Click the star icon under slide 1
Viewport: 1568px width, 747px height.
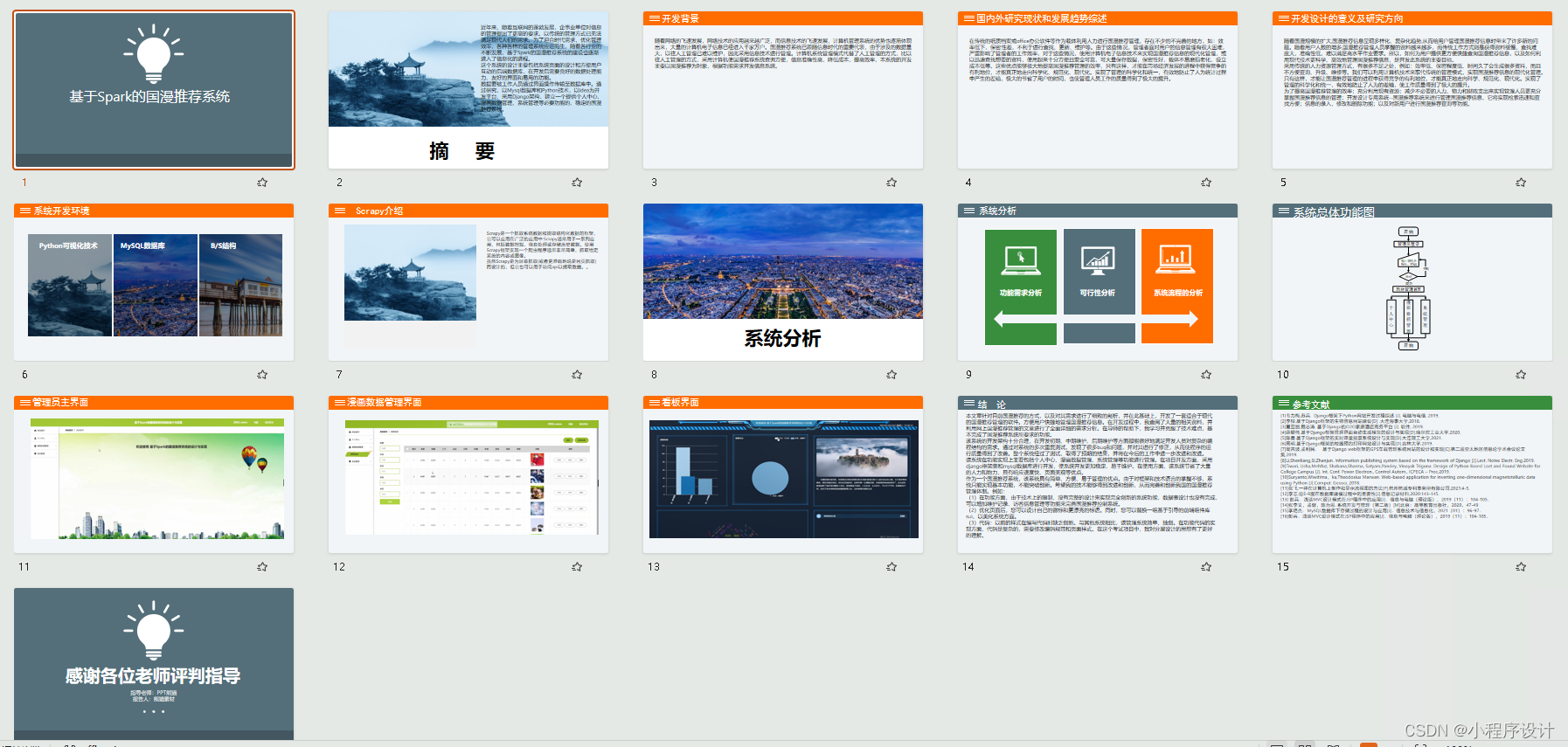(262, 183)
